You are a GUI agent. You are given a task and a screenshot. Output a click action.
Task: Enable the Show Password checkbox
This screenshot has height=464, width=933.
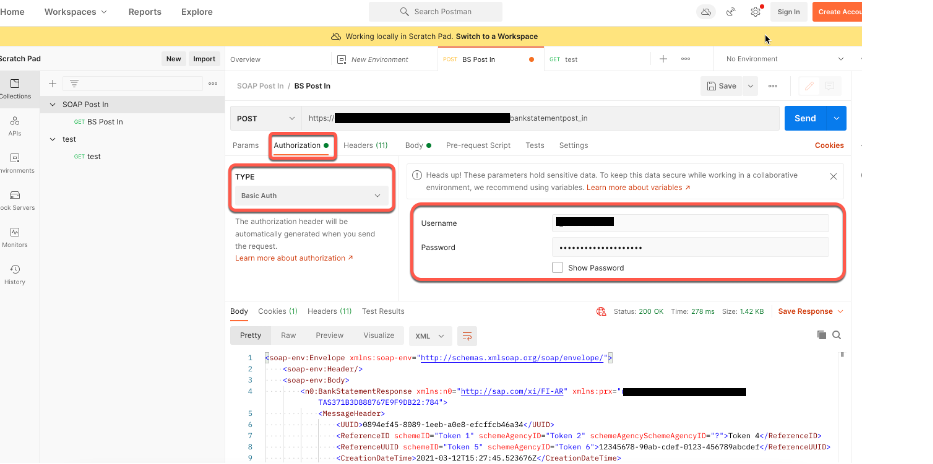pos(557,268)
